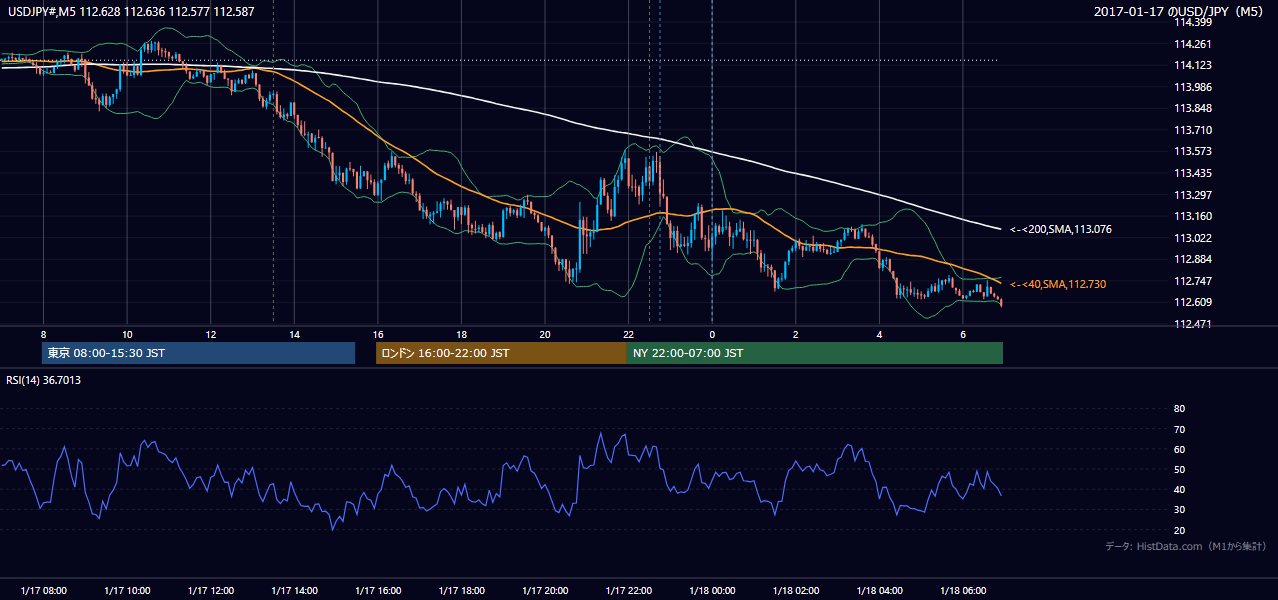The image size is (1278, 600).
Task: Click the 1/17 14:00 time axis label
Action: click(294, 590)
